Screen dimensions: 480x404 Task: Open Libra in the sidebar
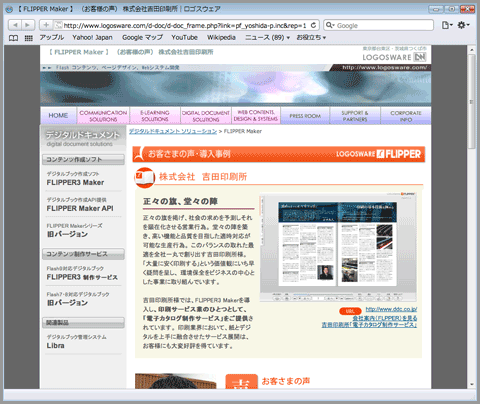55,346
